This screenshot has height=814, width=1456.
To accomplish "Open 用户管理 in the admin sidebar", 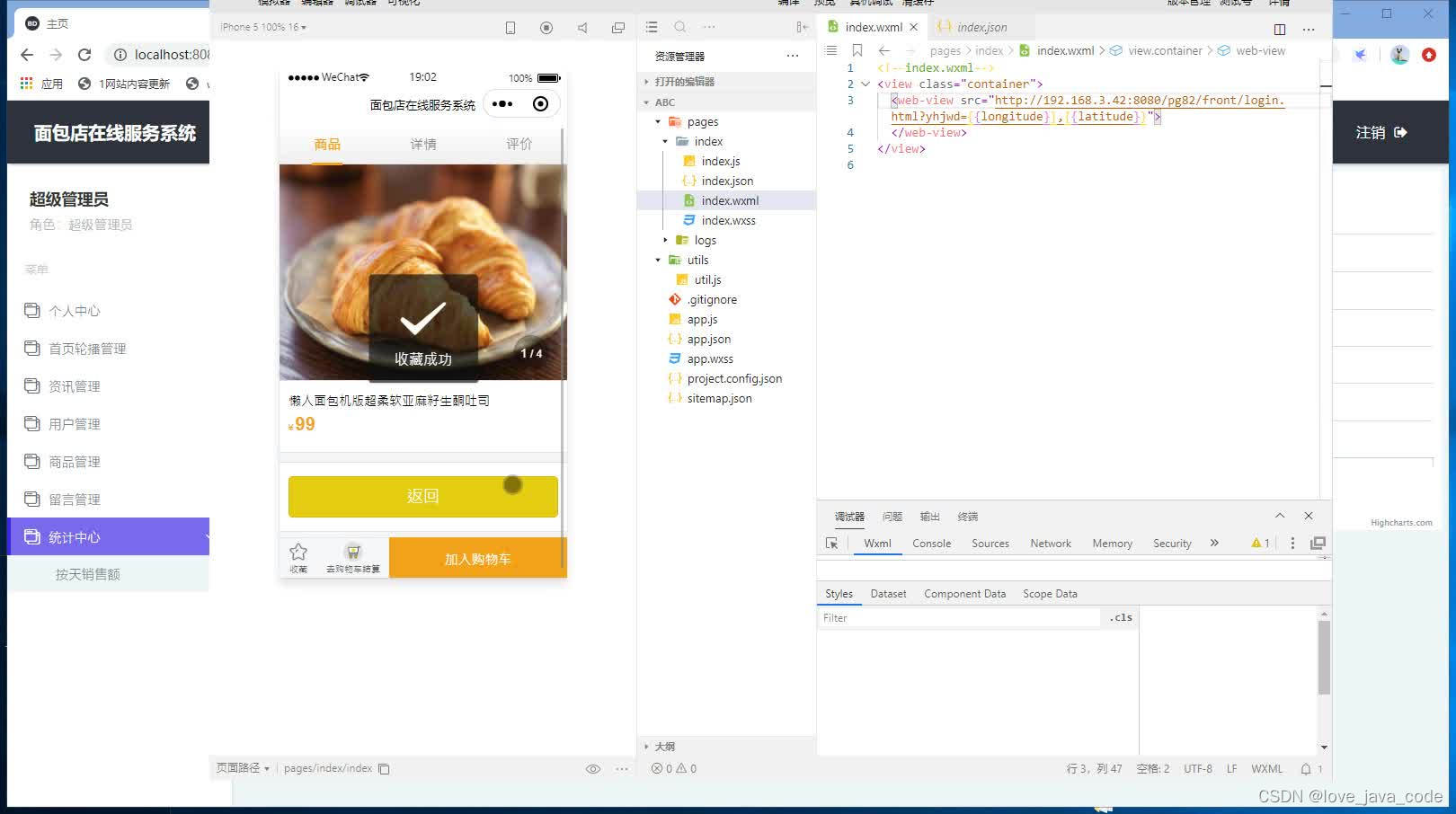I will click(75, 424).
